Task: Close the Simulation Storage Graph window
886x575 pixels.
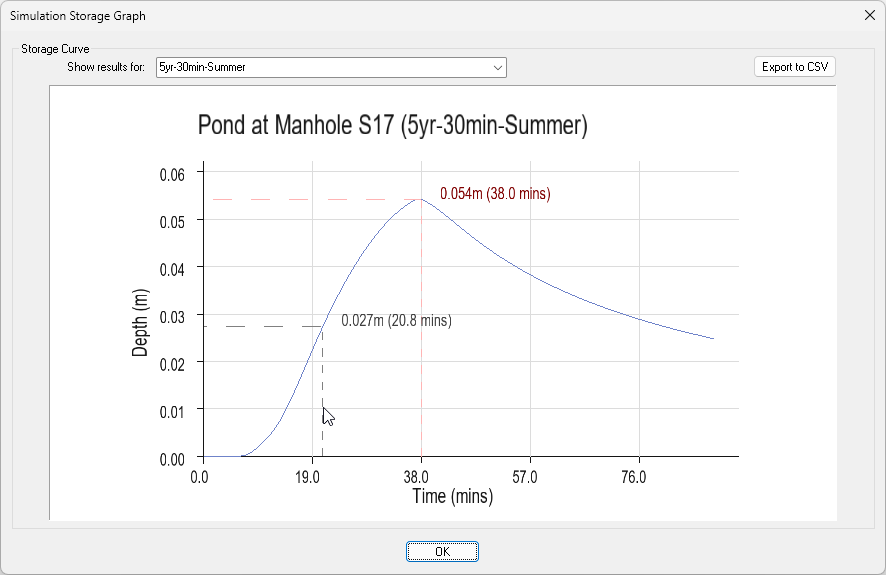Action: (867, 15)
